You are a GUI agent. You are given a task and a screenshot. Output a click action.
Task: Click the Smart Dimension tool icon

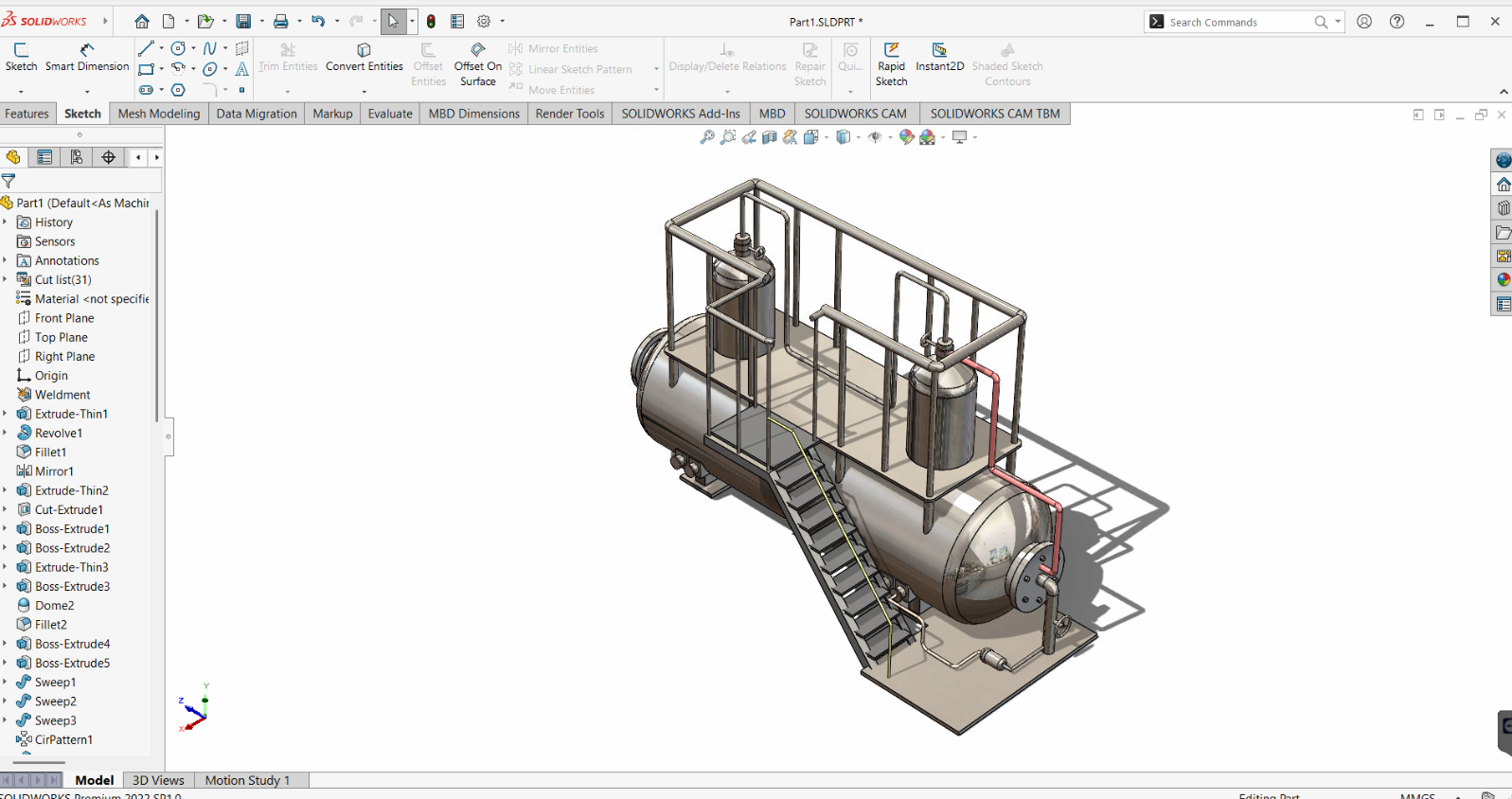point(86,50)
